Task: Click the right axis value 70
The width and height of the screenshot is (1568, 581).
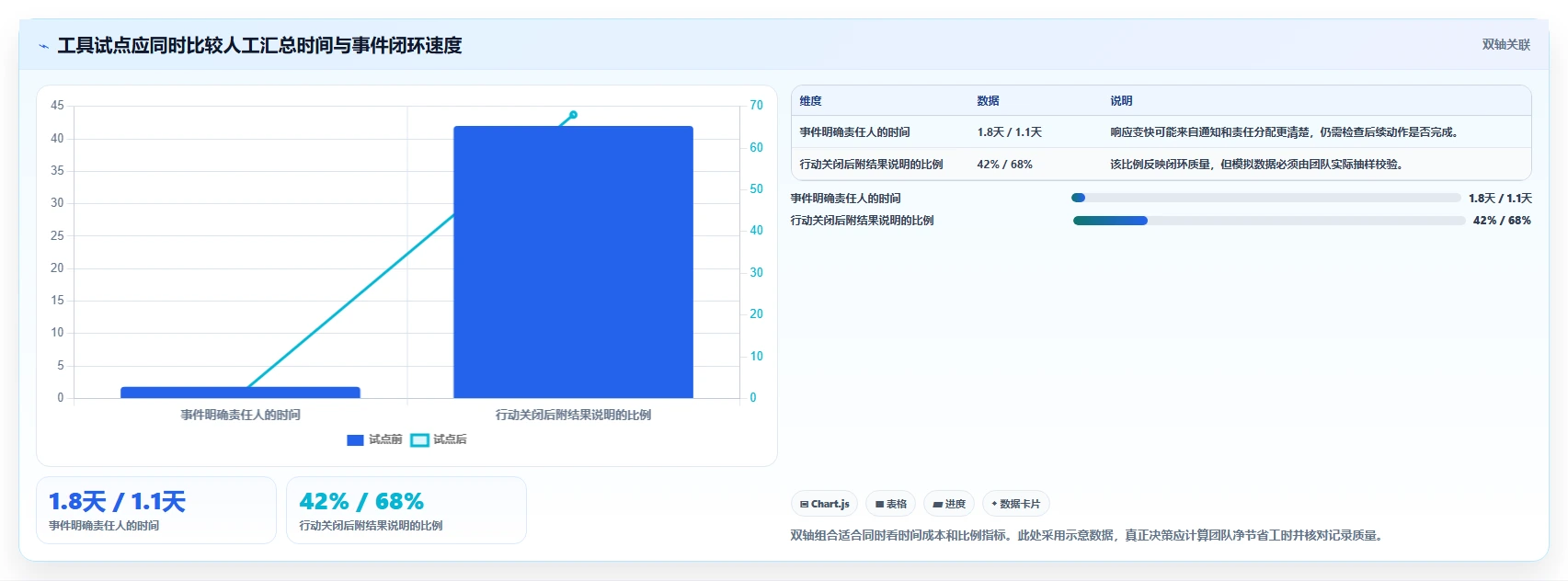Action: click(756, 106)
